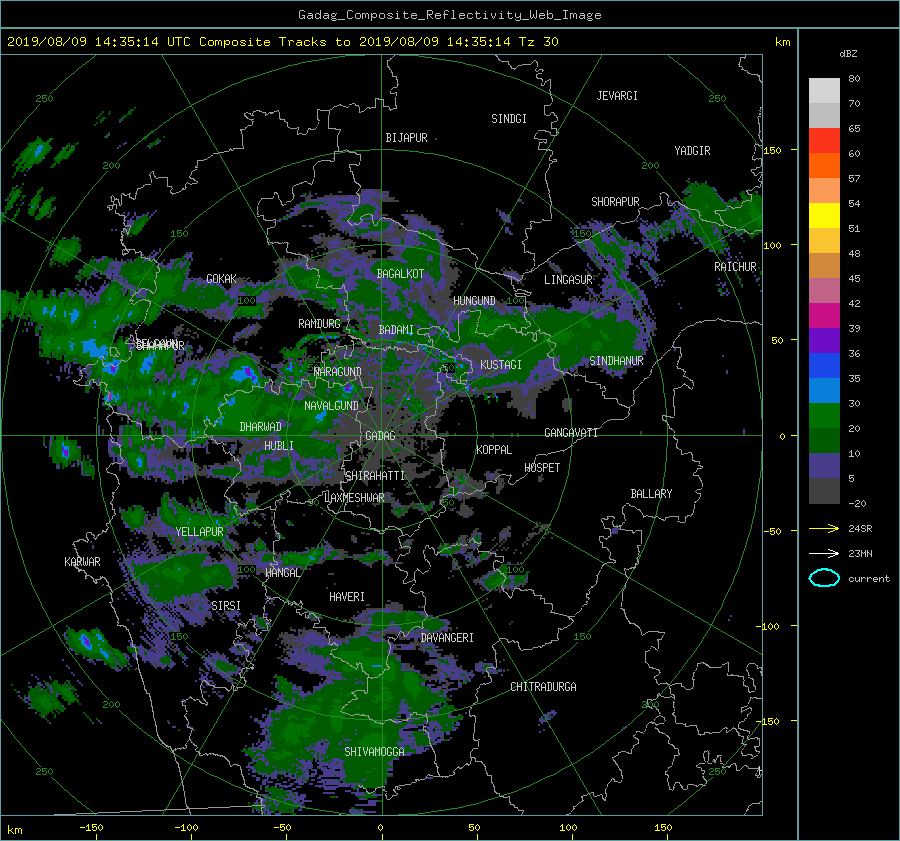Viewport: 900px width, 841px height.
Task: Click the 'km' label at bottom-left corner
Action: [x=14, y=830]
